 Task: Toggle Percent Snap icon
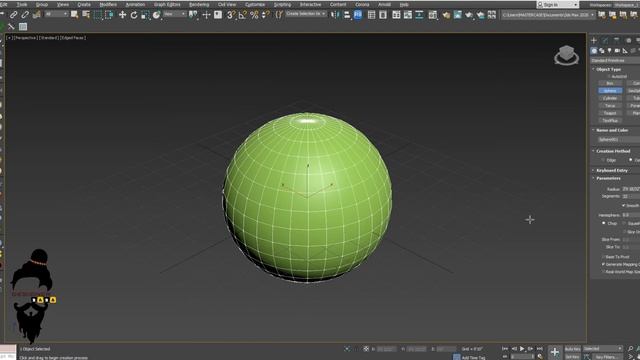(x=254, y=15)
